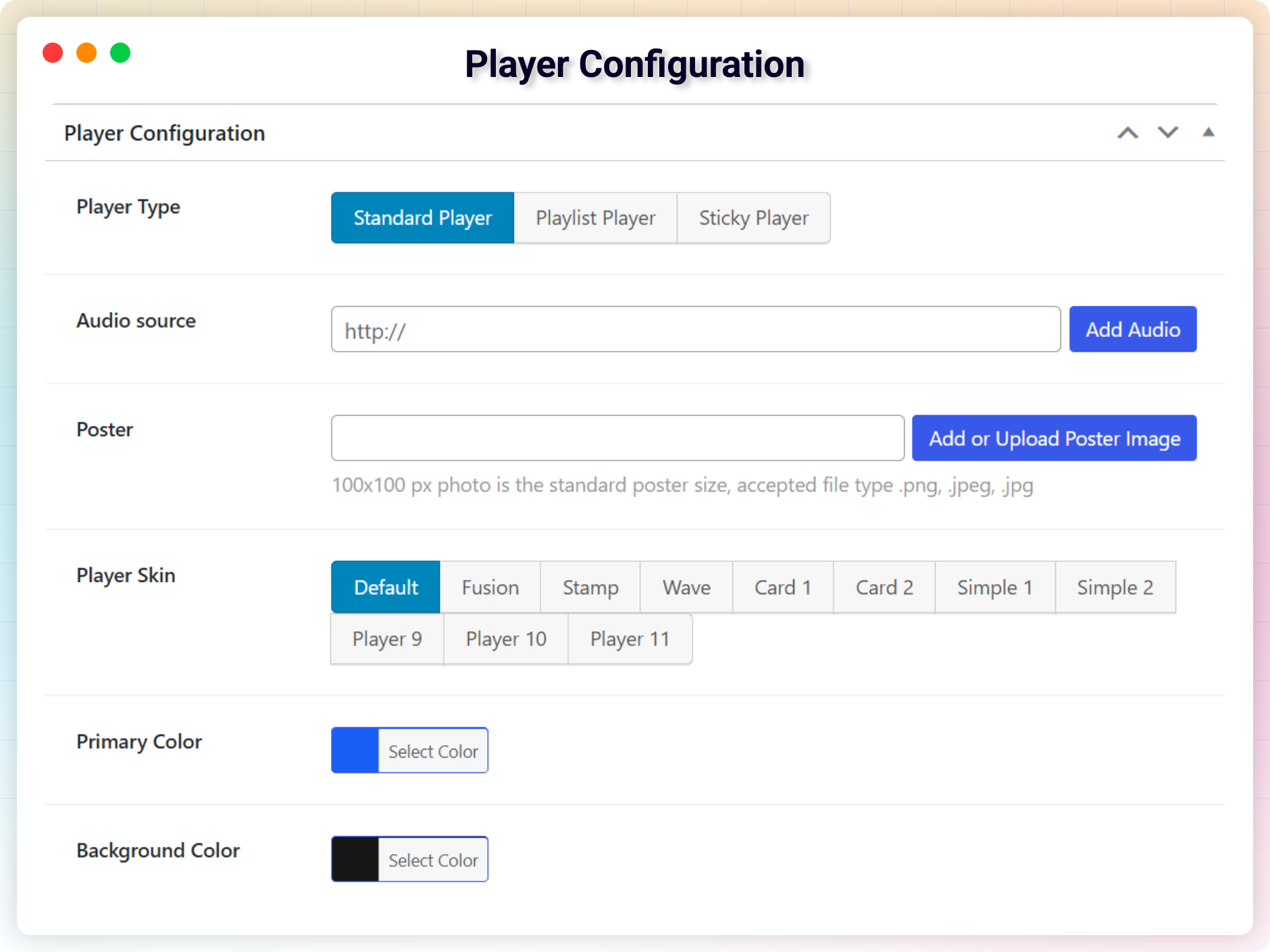Click the red close window dot
Viewport: 1270px width, 952px height.
click(53, 53)
